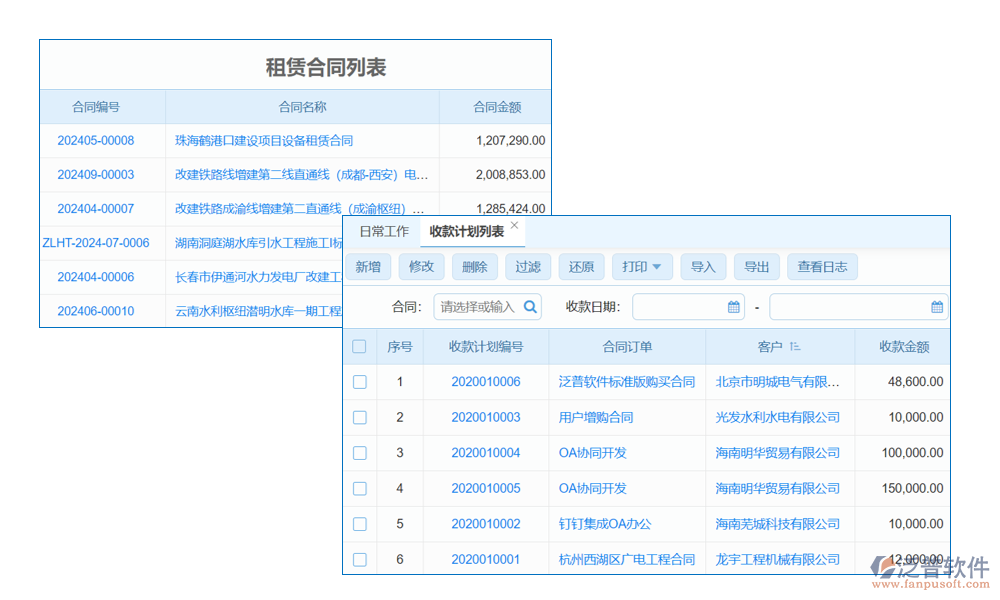
Task: Check the checkbox for row 1
Action: pyautogui.click(x=360, y=382)
